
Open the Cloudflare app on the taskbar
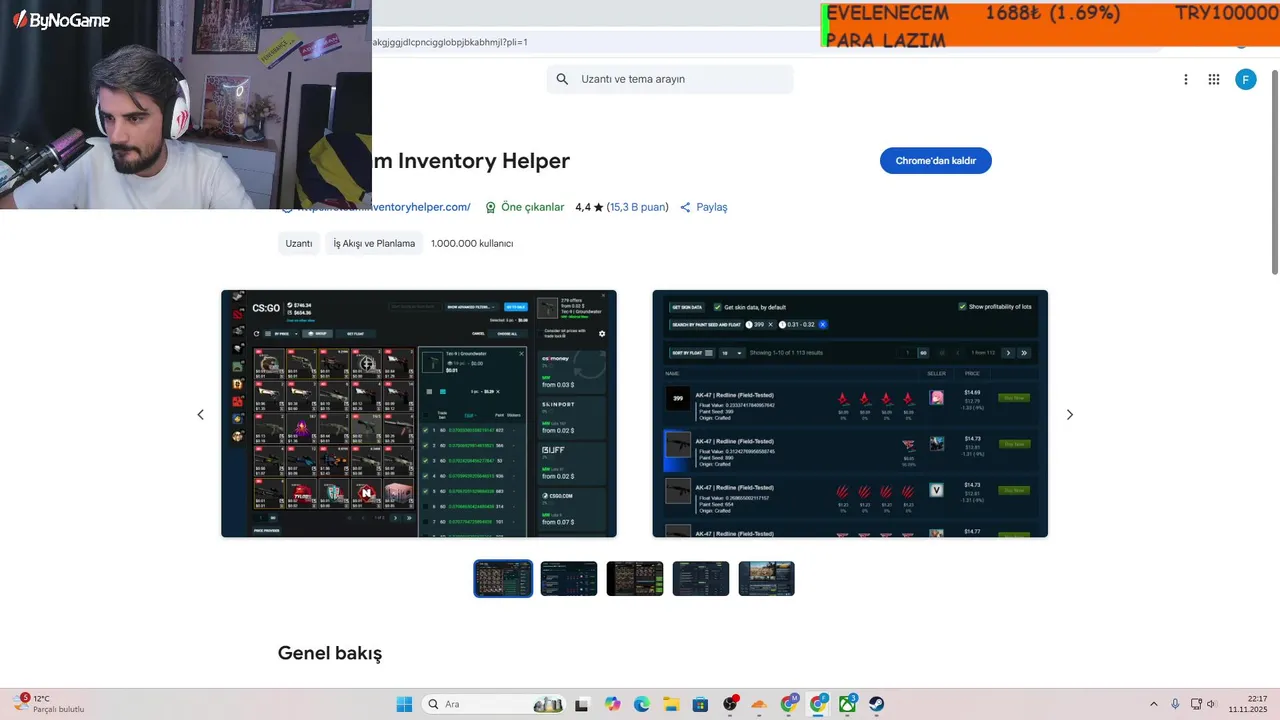759,704
